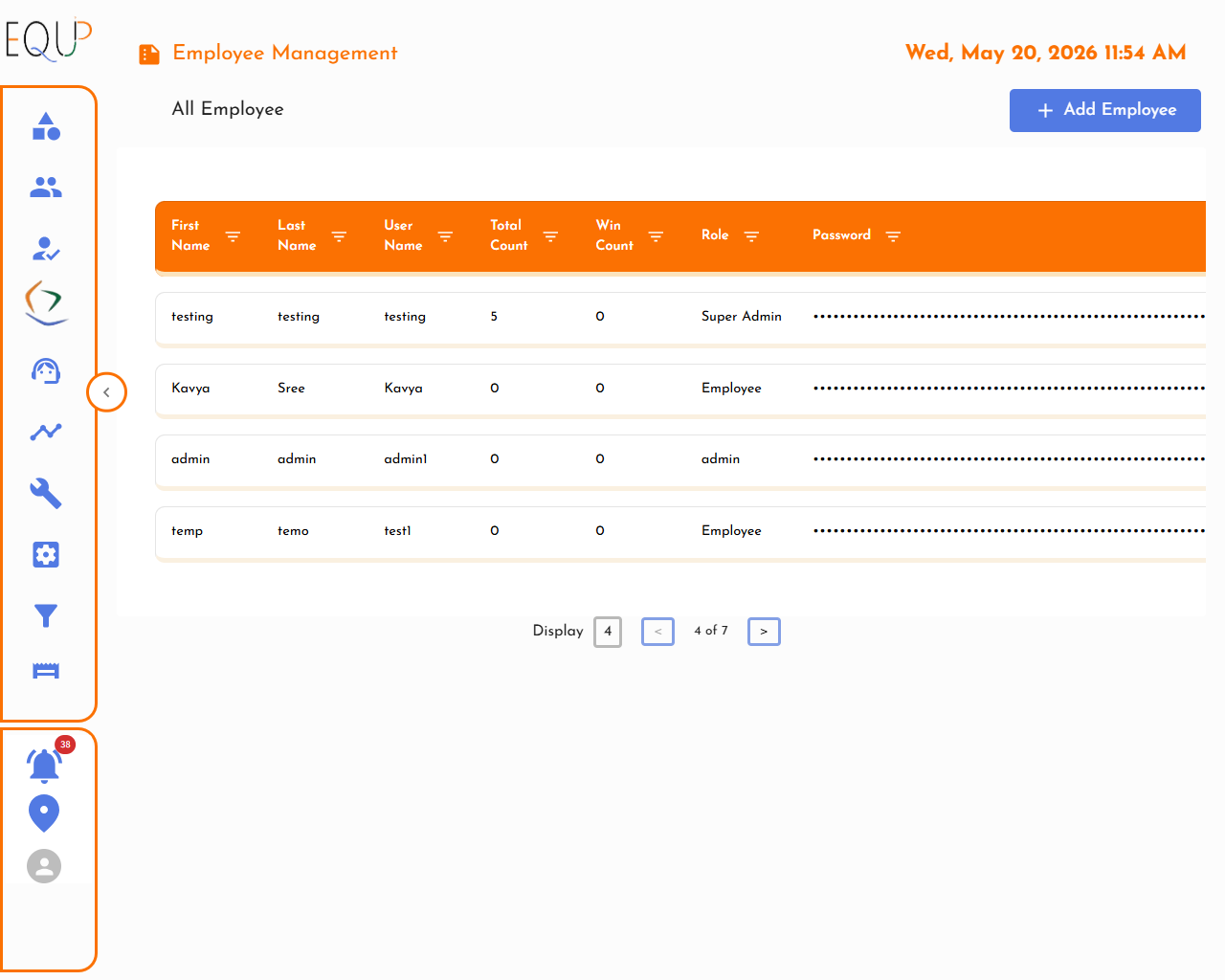Click the Add Employee button

click(1105, 110)
